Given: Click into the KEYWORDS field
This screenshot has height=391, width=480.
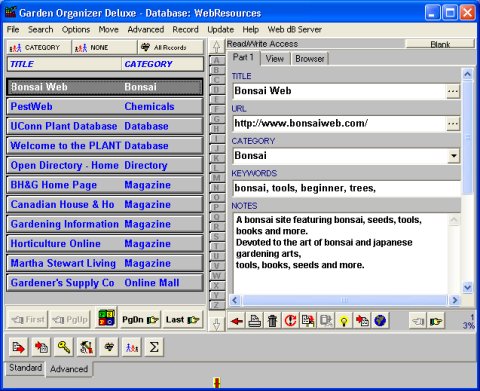Looking at the screenshot, I should (x=347, y=188).
